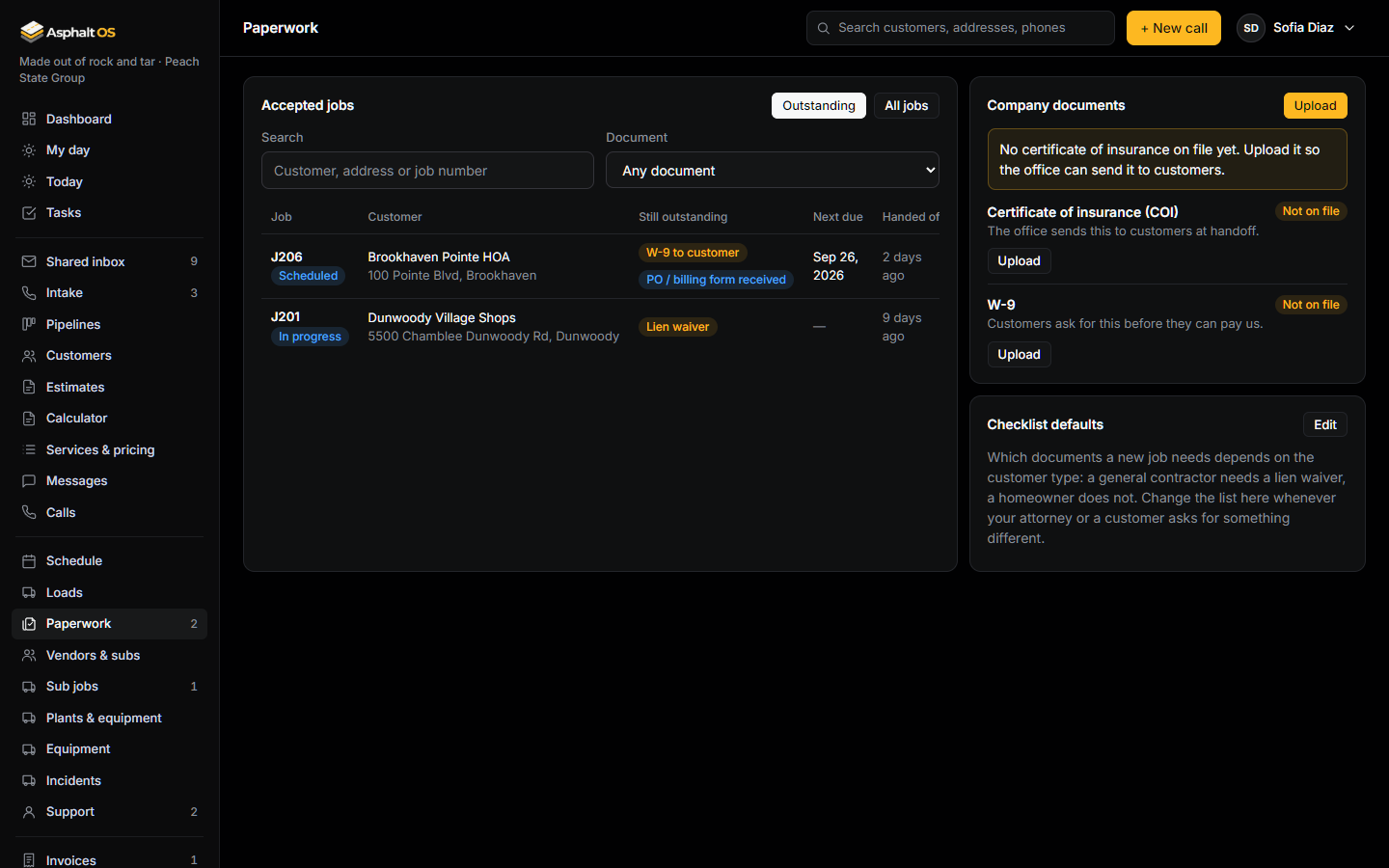Open Sub jobs in the sidebar
The height and width of the screenshot is (868, 1389).
109,687
